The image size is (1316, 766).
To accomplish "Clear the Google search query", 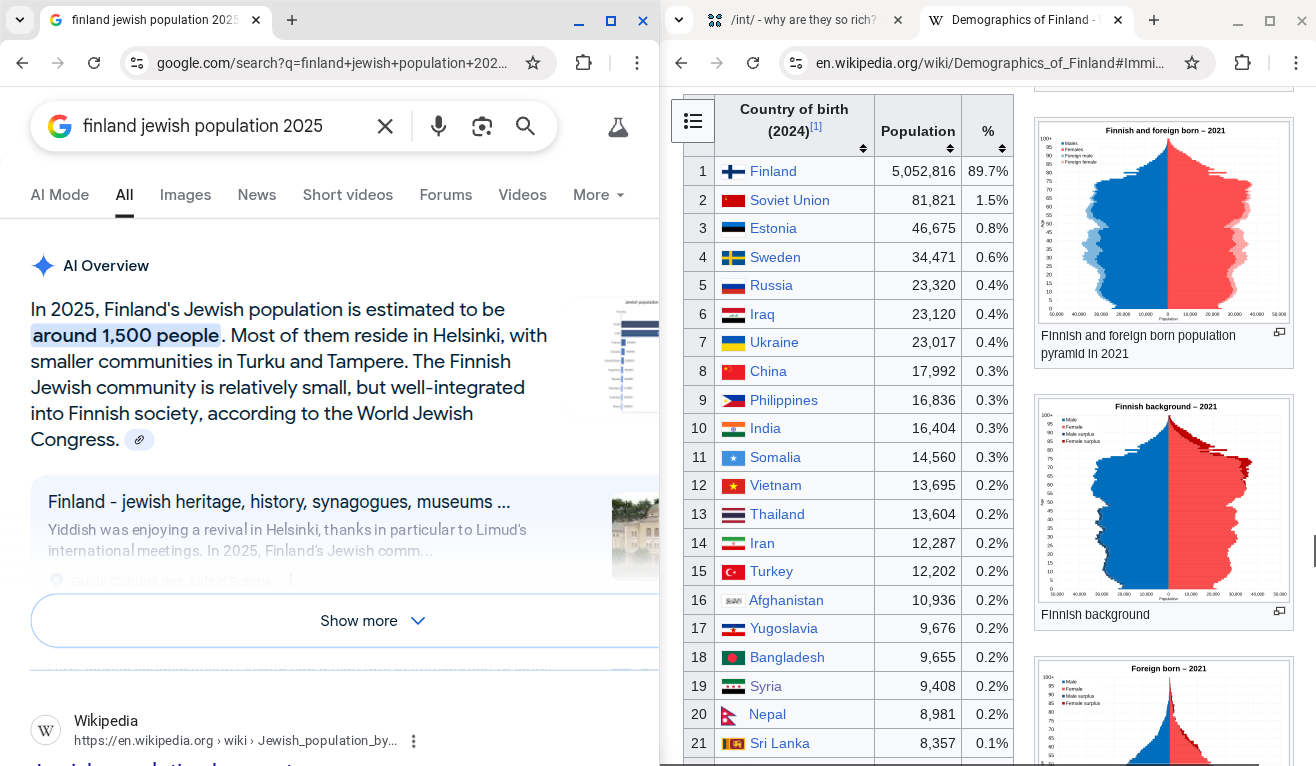I will tap(385, 126).
